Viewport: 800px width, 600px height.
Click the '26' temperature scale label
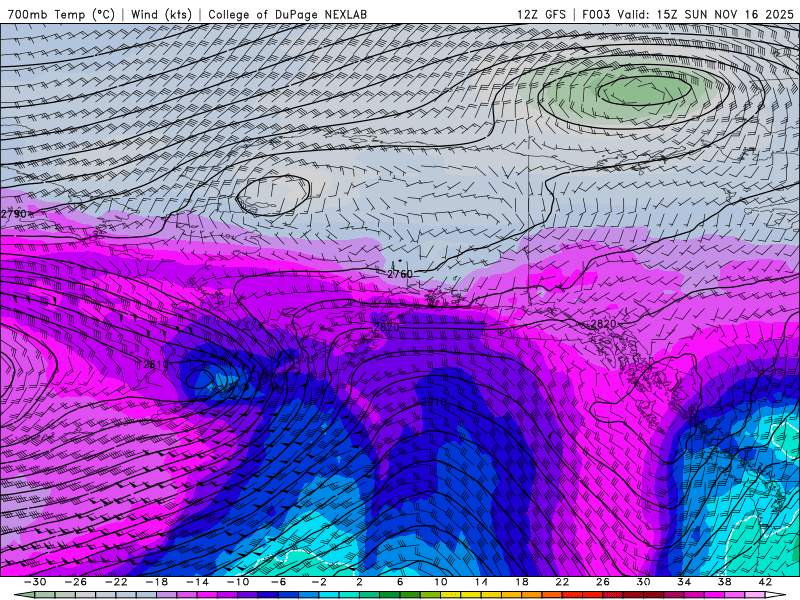603,582
